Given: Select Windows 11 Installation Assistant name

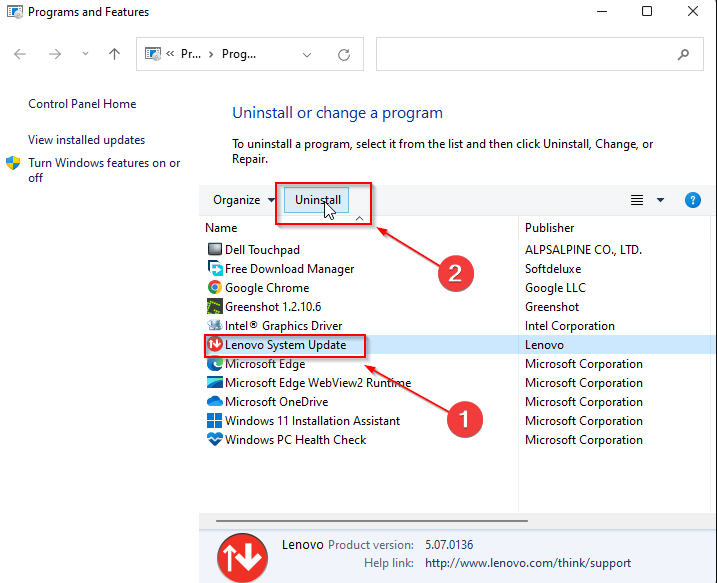Looking at the screenshot, I should (312, 421).
